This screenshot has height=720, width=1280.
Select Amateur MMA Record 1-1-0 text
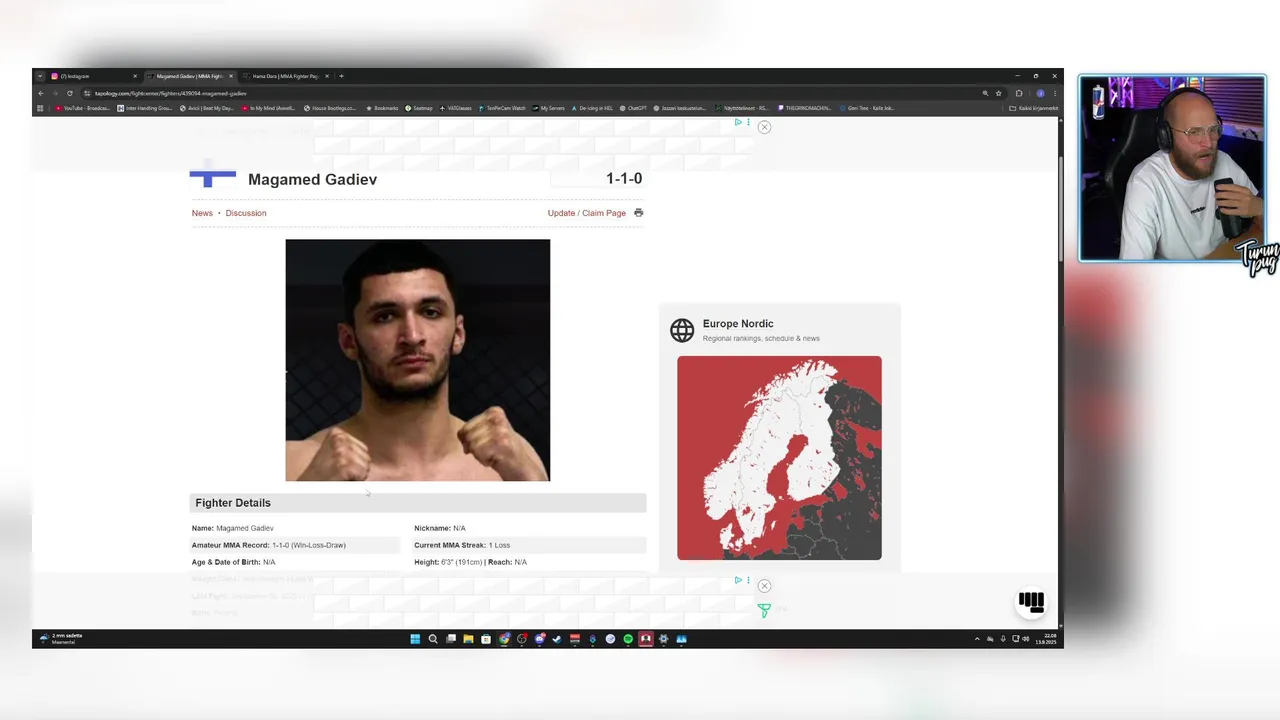point(269,545)
